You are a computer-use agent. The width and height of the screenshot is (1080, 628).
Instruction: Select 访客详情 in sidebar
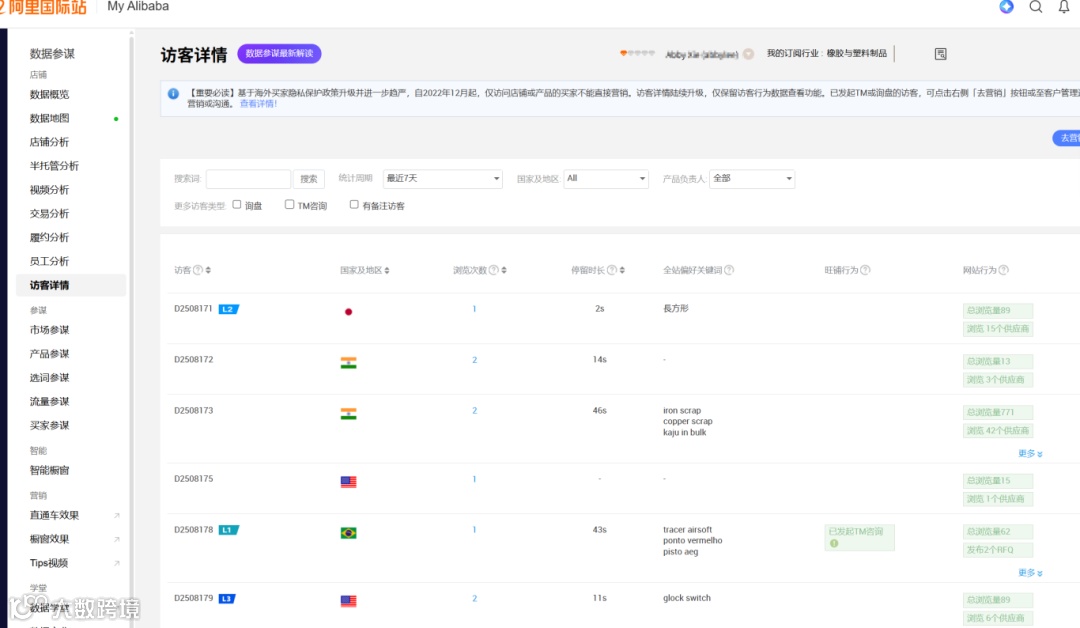[71, 285]
